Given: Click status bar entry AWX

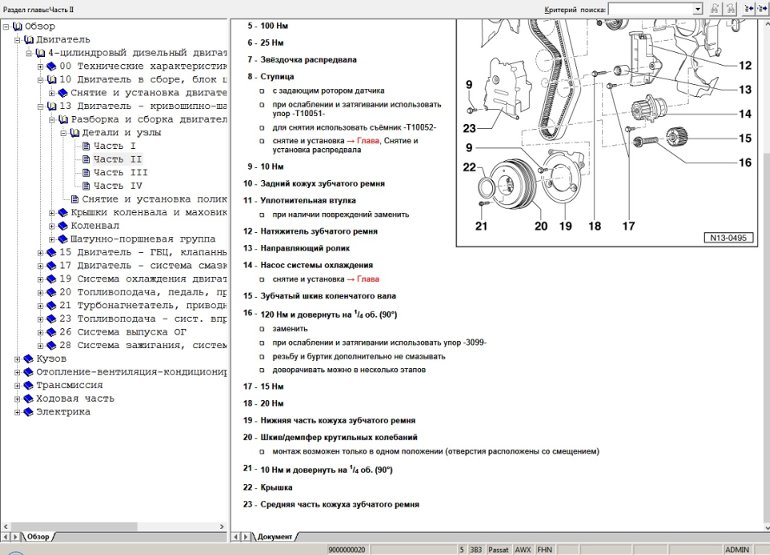Looking at the screenshot, I should [522, 550].
